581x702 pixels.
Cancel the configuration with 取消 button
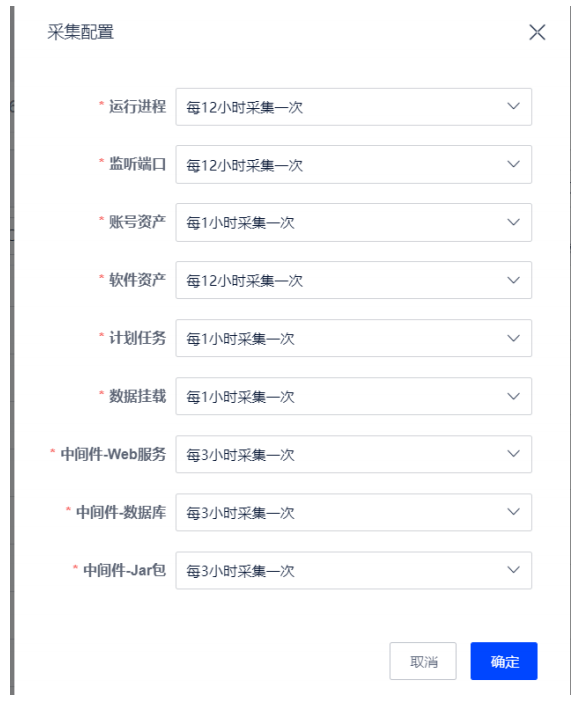[423, 661]
